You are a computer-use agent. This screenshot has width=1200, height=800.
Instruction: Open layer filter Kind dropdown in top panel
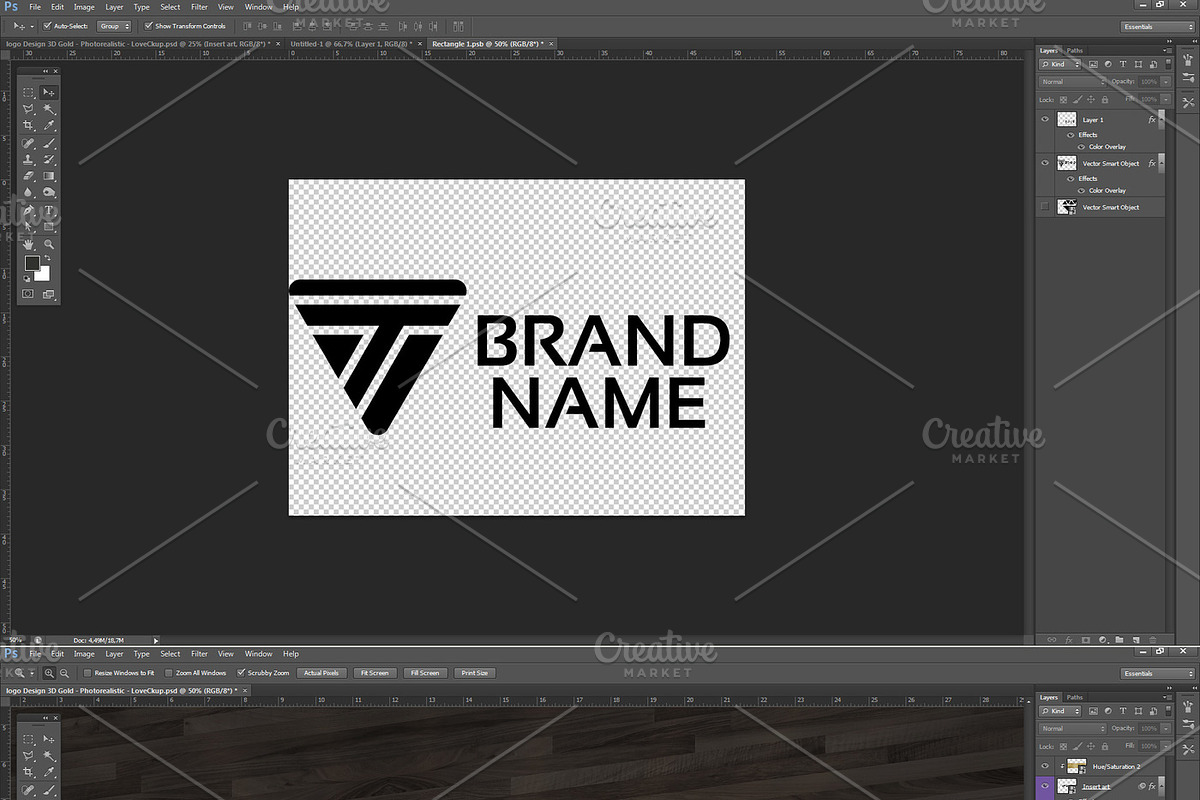pos(1061,64)
